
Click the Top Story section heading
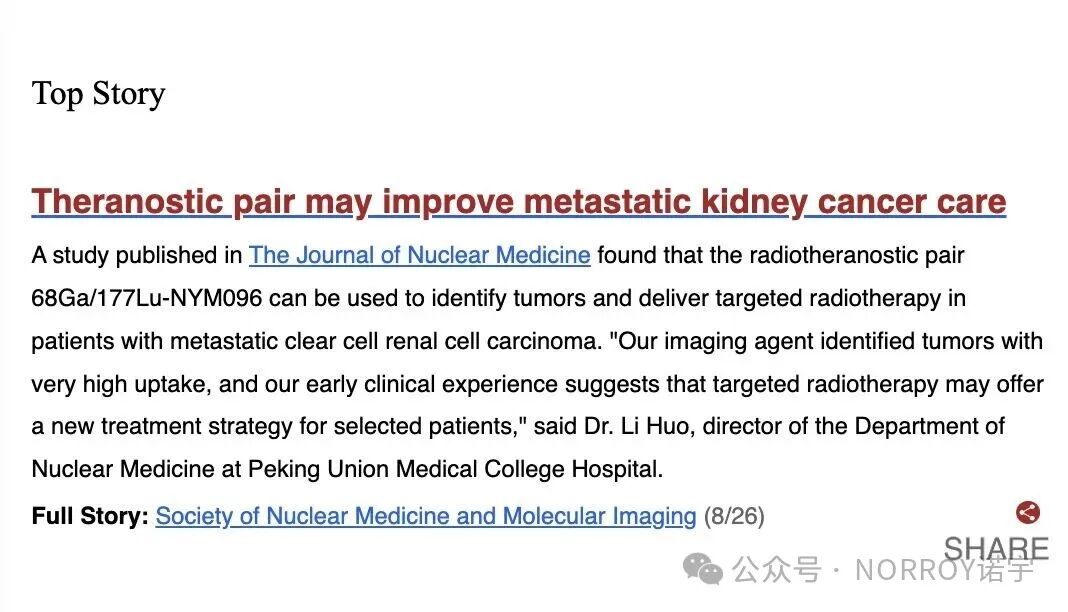(x=99, y=94)
